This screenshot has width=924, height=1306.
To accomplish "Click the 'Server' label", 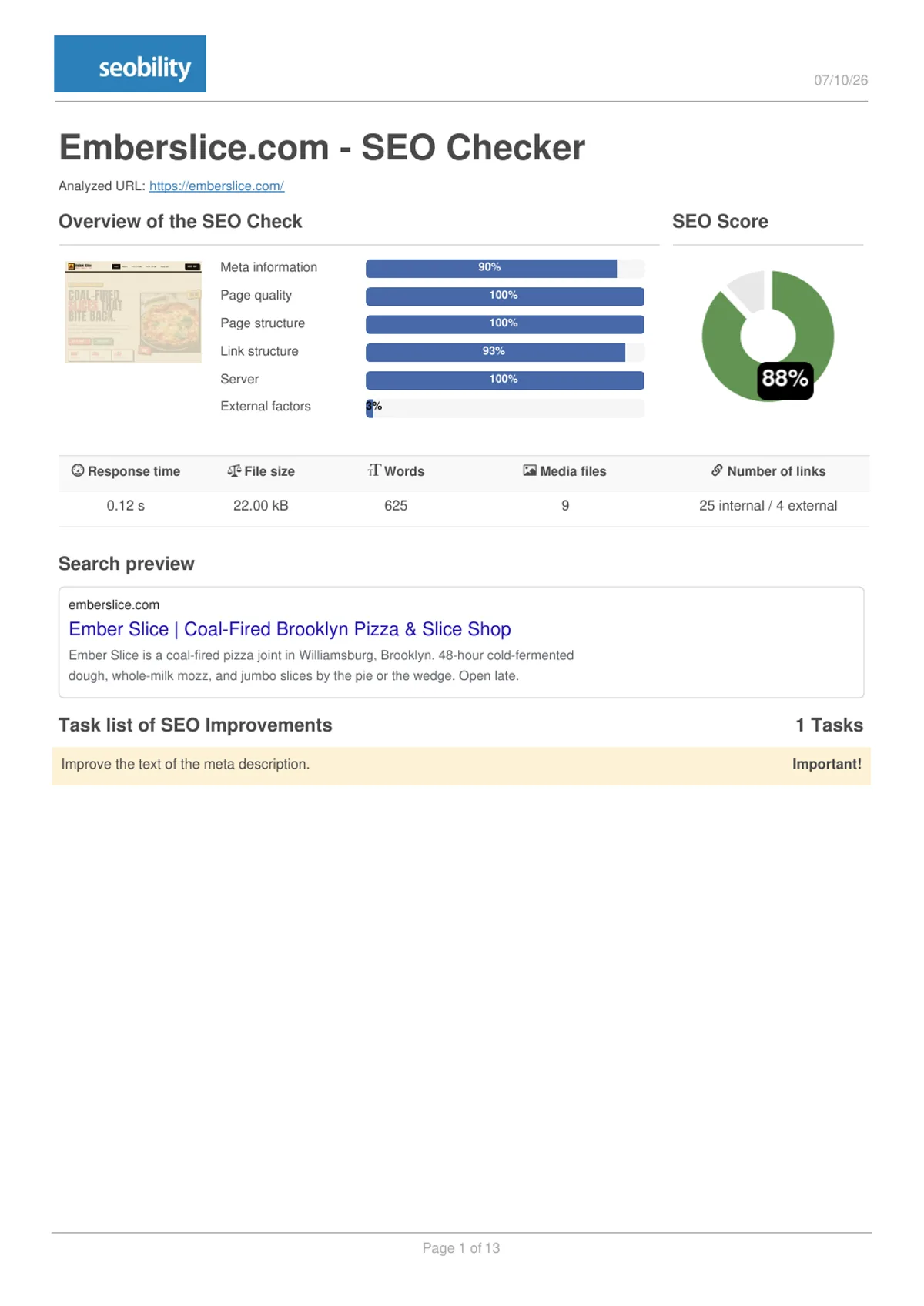I will [x=239, y=379].
